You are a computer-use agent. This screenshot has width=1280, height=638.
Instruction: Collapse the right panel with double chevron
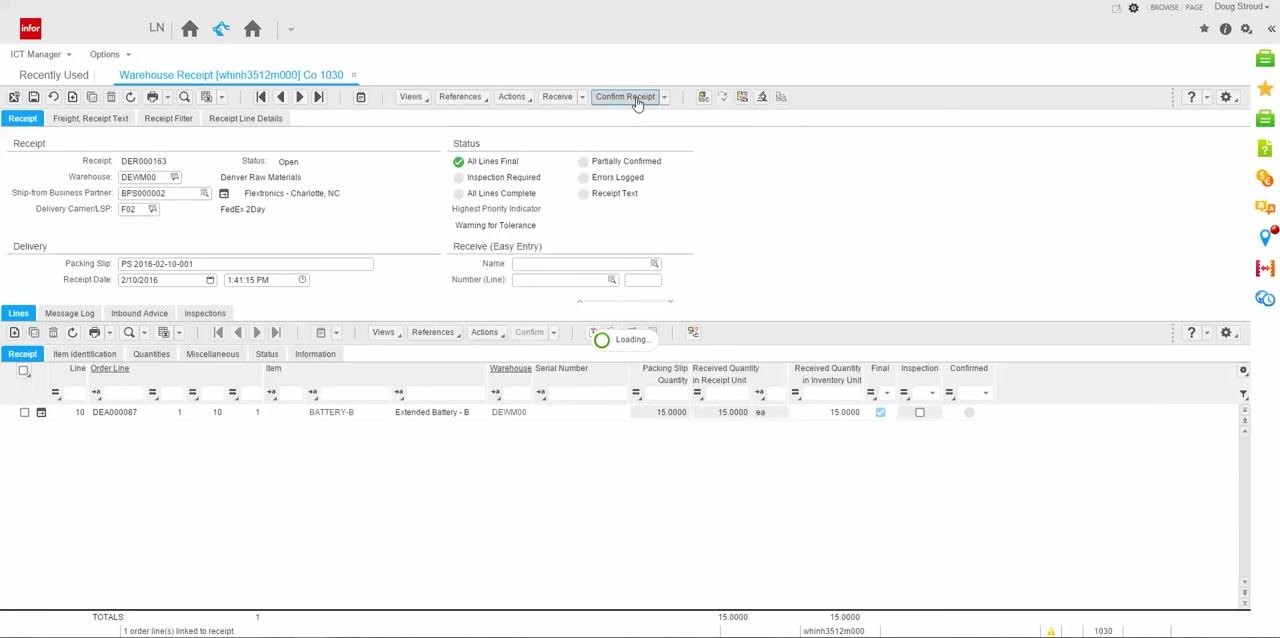pyautogui.click(x=1271, y=29)
